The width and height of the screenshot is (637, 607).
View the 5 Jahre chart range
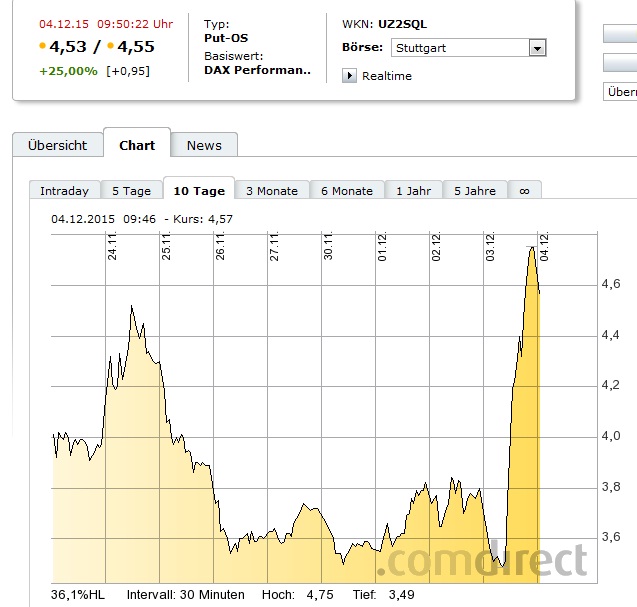[474, 191]
